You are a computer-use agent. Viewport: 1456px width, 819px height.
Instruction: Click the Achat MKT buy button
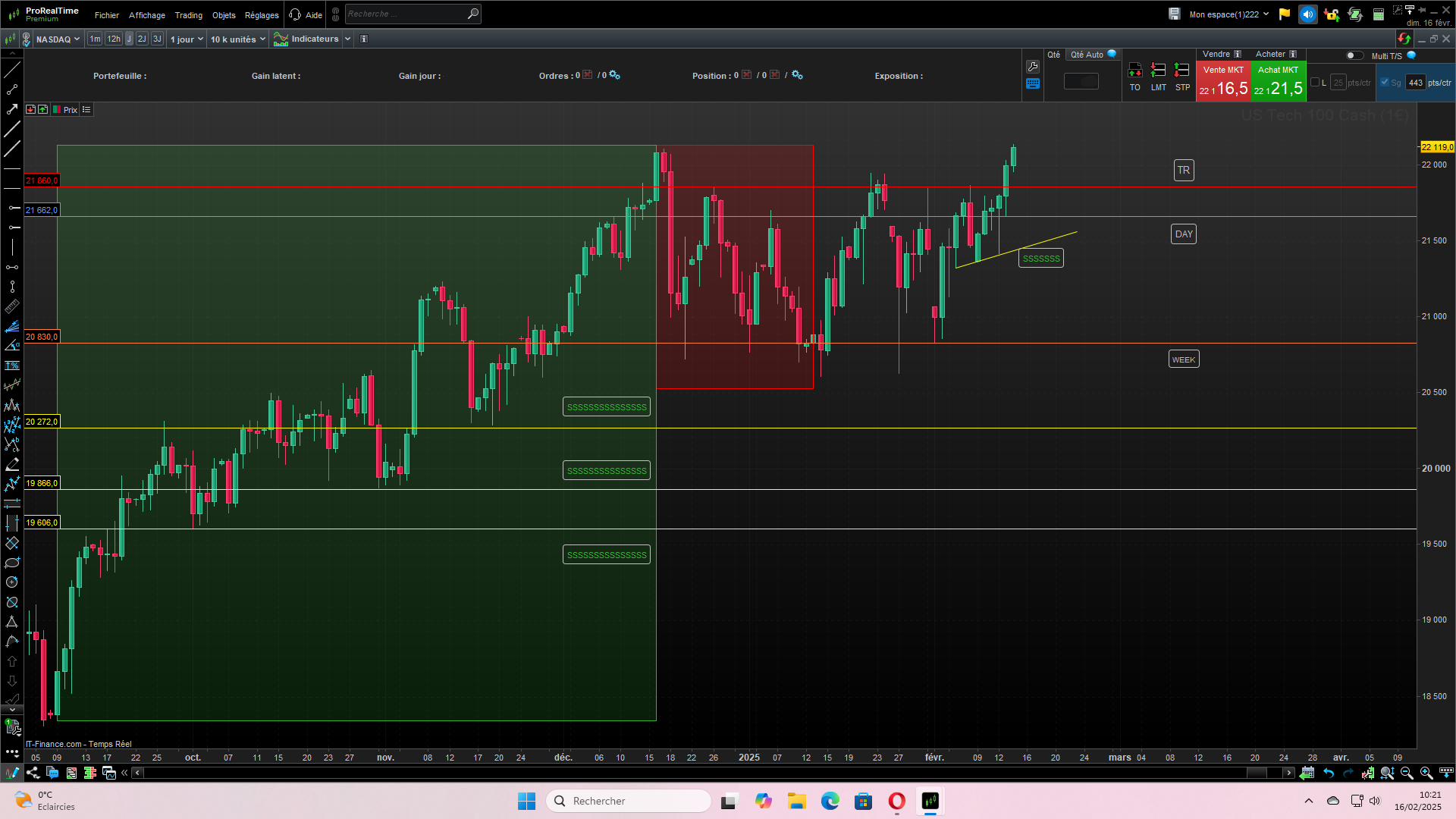[1278, 81]
